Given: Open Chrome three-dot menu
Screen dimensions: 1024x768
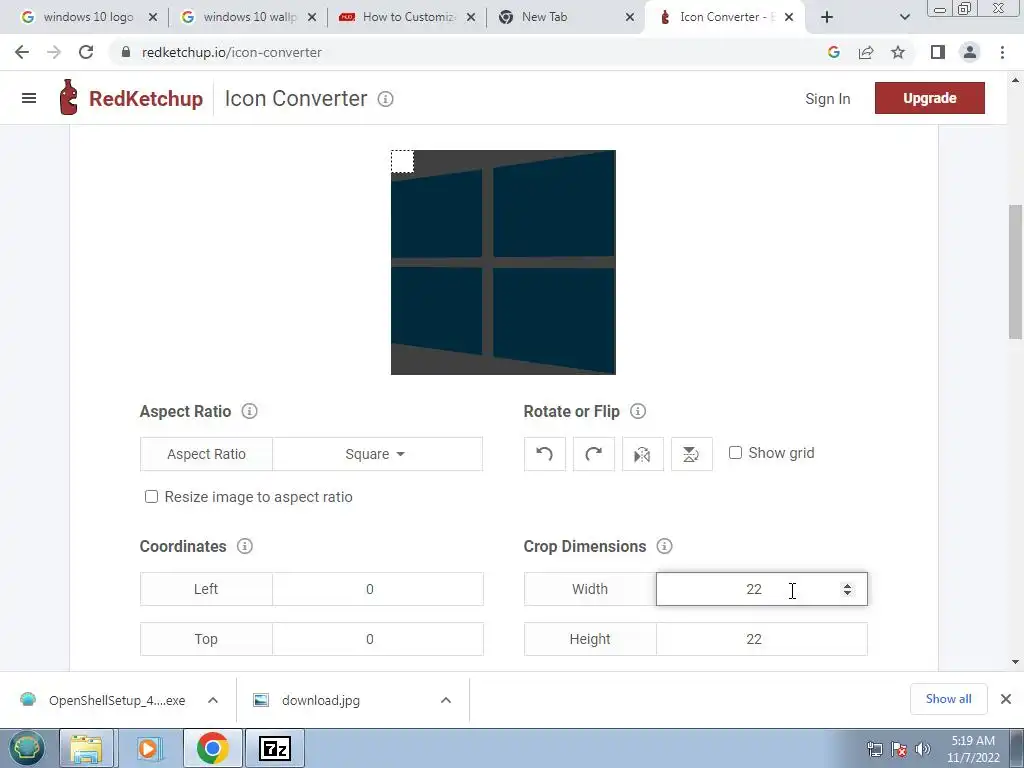Looking at the screenshot, I should pos(1002,52).
